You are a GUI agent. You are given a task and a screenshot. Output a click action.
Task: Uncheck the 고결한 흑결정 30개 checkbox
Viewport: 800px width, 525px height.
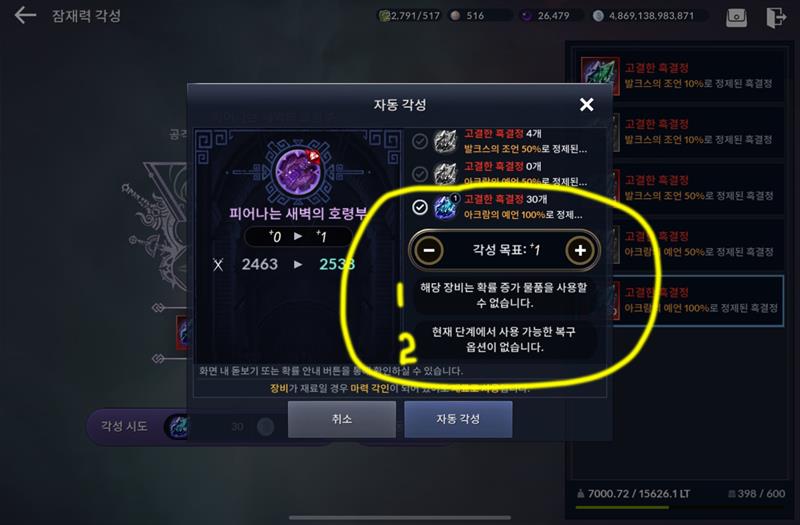coord(419,207)
